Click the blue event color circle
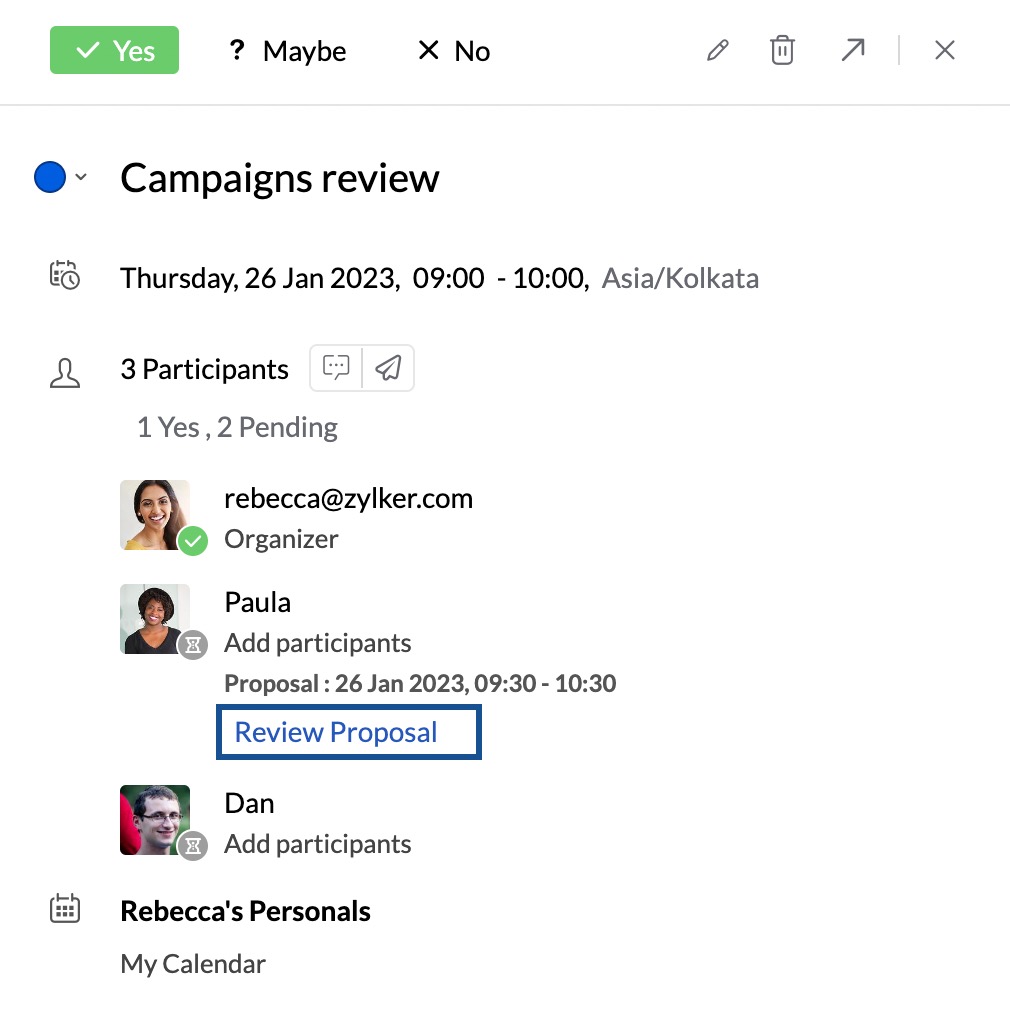 [x=50, y=177]
